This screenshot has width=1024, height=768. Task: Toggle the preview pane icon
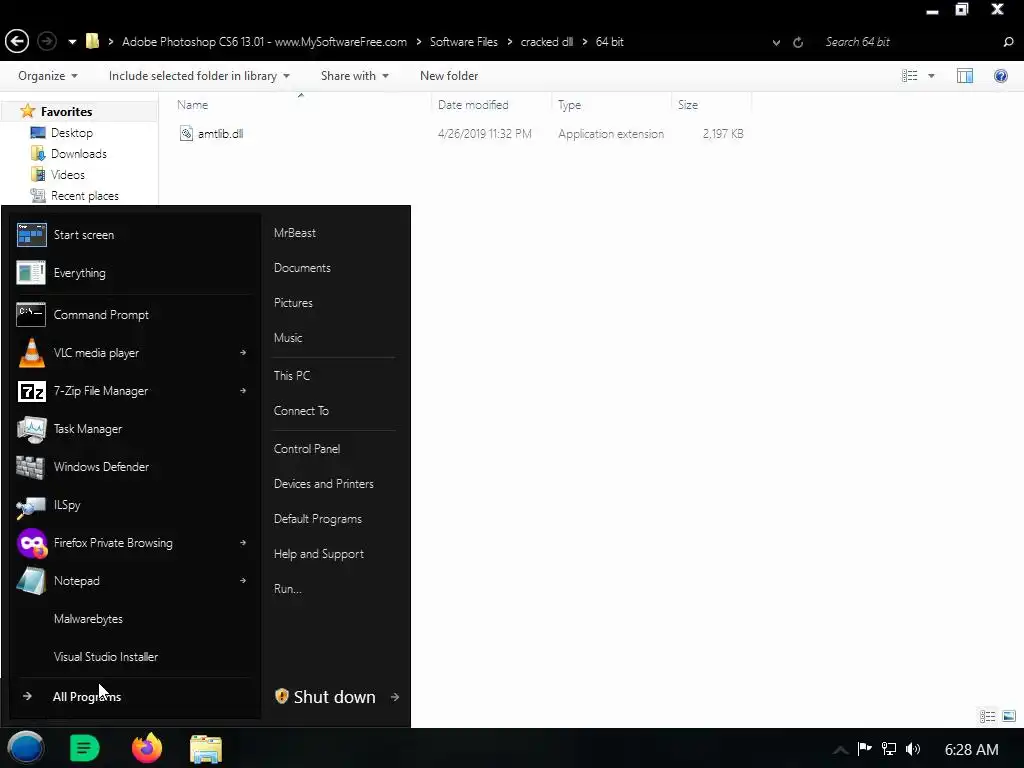(965, 76)
